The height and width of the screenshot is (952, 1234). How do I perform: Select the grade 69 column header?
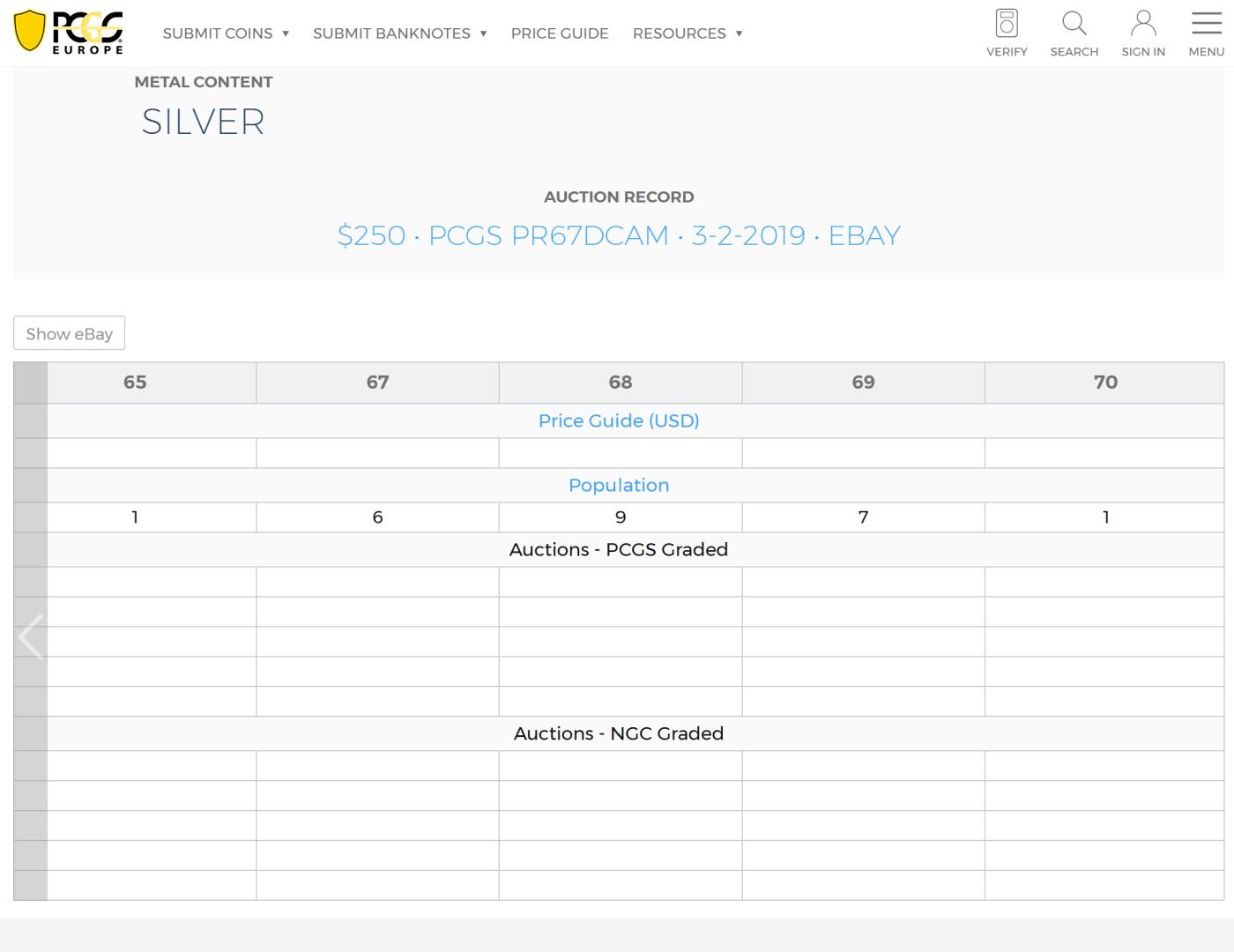click(863, 382)
